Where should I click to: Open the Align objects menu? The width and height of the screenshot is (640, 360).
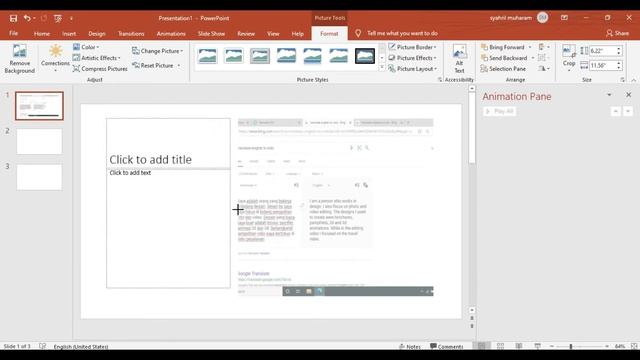544,47
